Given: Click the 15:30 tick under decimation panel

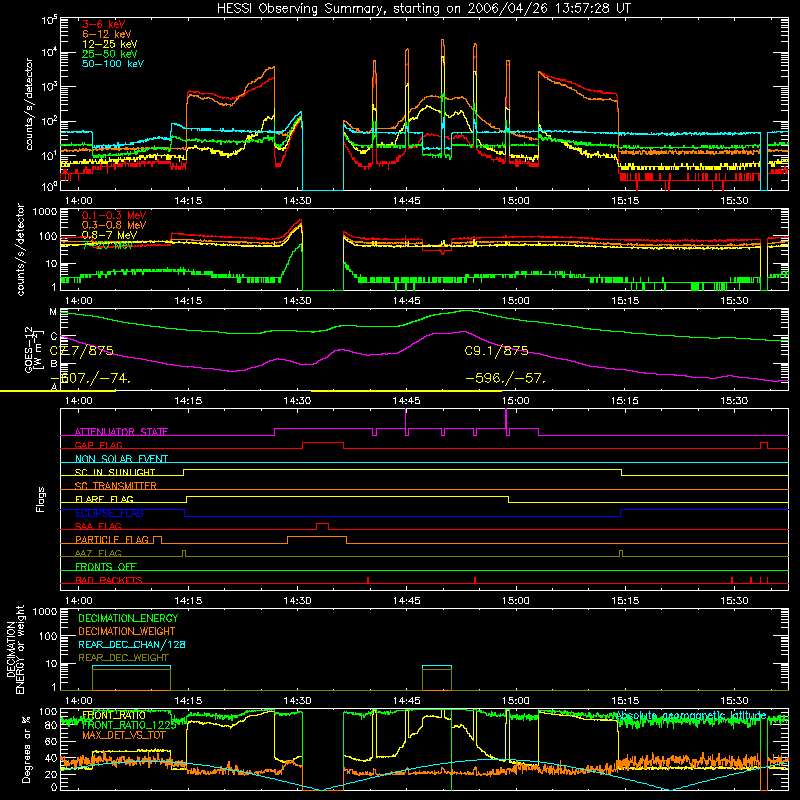Looking at the screenshot, I should 734,701.
